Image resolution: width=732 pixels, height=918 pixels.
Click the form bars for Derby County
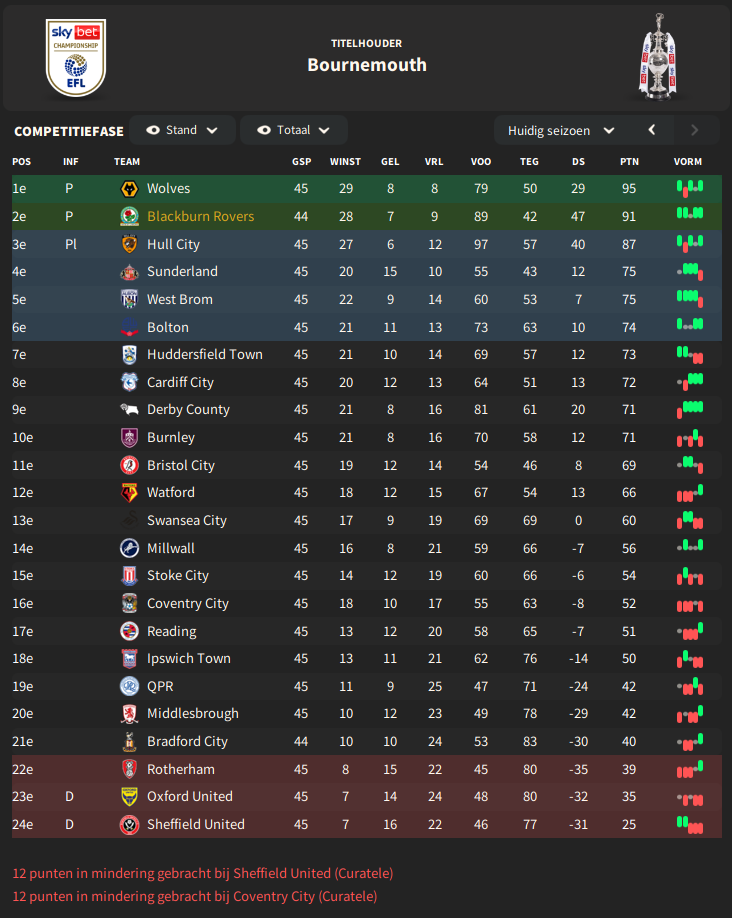click(690, 409)
